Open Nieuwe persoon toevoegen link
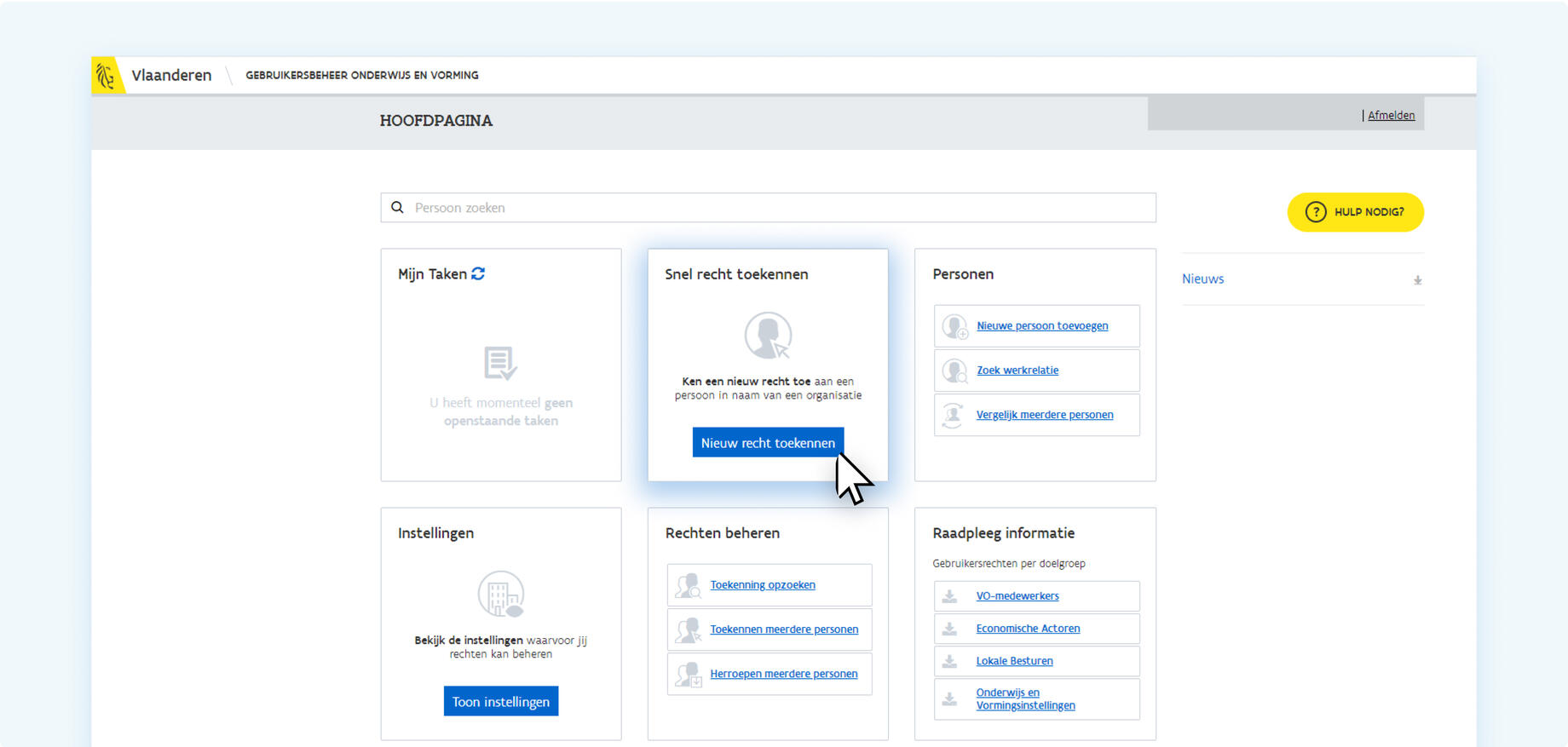The width and height of the screenshot is (1568, 747). [1042, 326]
